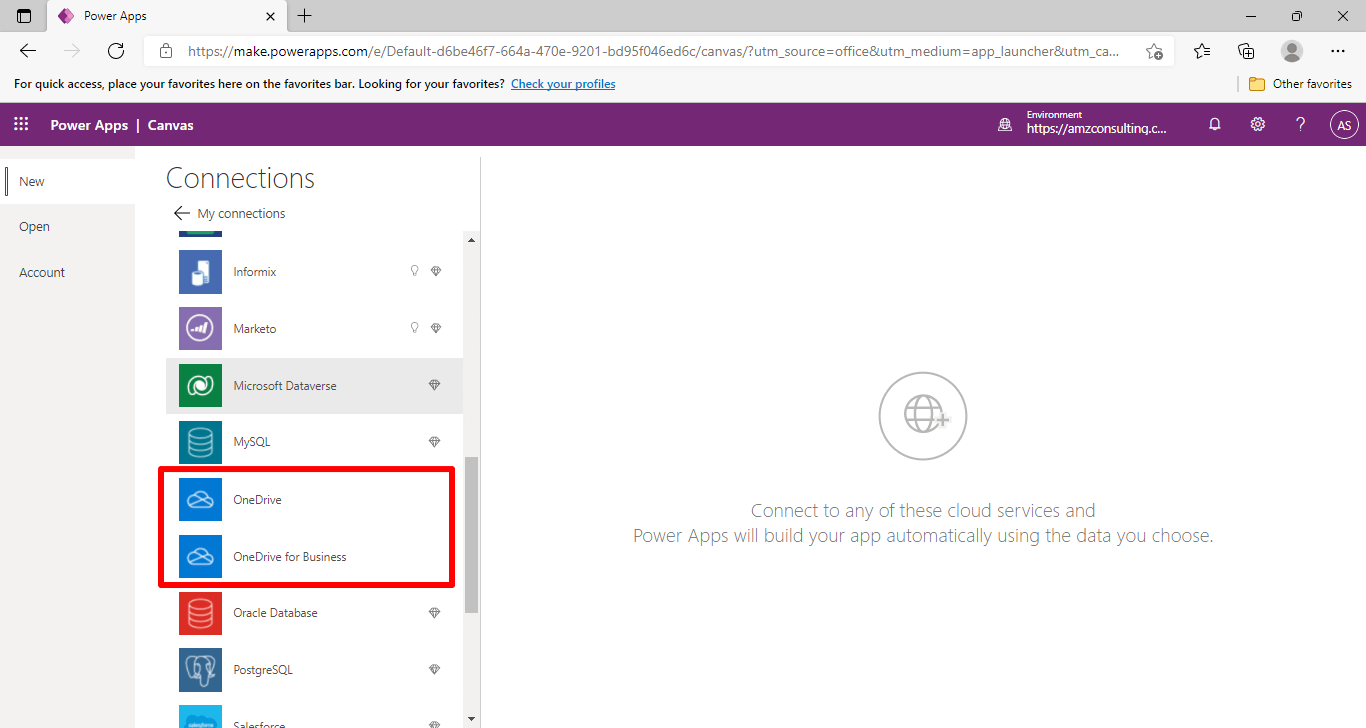Click the OneDrive connector icon
The width and height of the screenshot is (1366, 728).
200,499
